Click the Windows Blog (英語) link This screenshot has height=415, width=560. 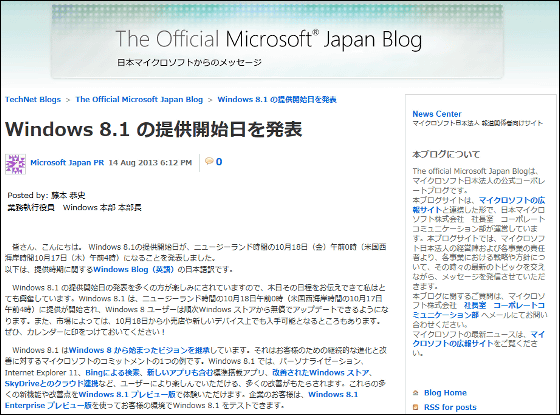point(134,270)
